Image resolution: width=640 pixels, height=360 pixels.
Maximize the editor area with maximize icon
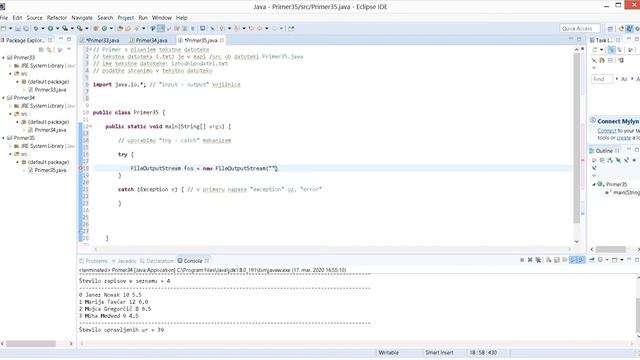[x=579, y=39]
